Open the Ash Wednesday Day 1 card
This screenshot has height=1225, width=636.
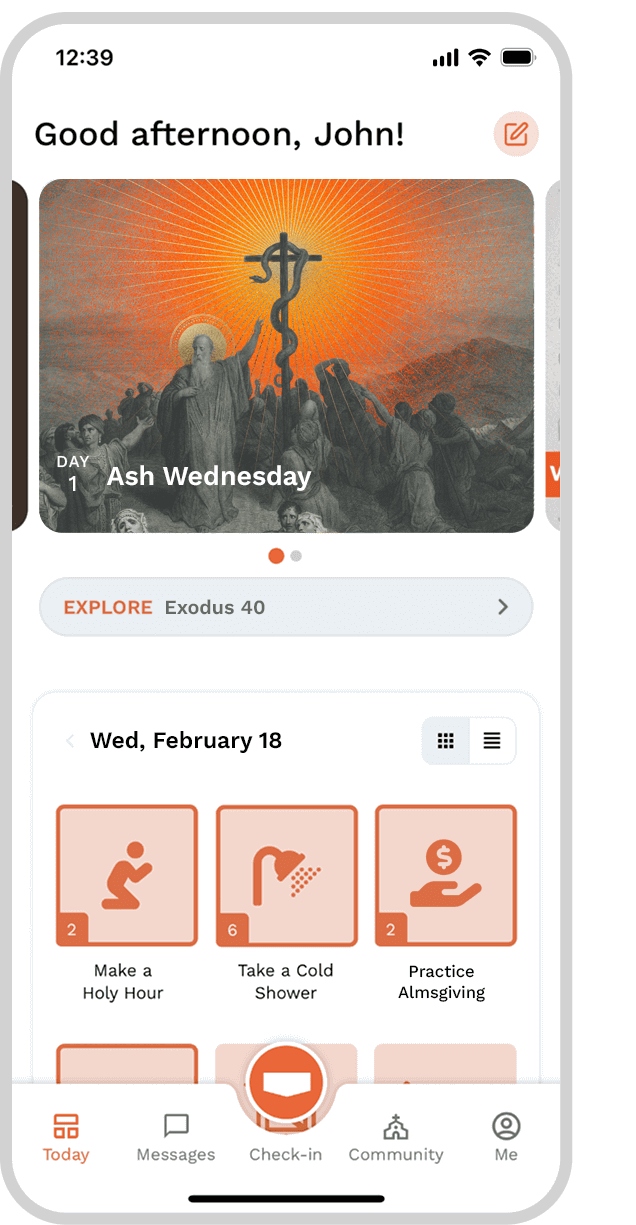pyautogui.click(x=286, y=356)
